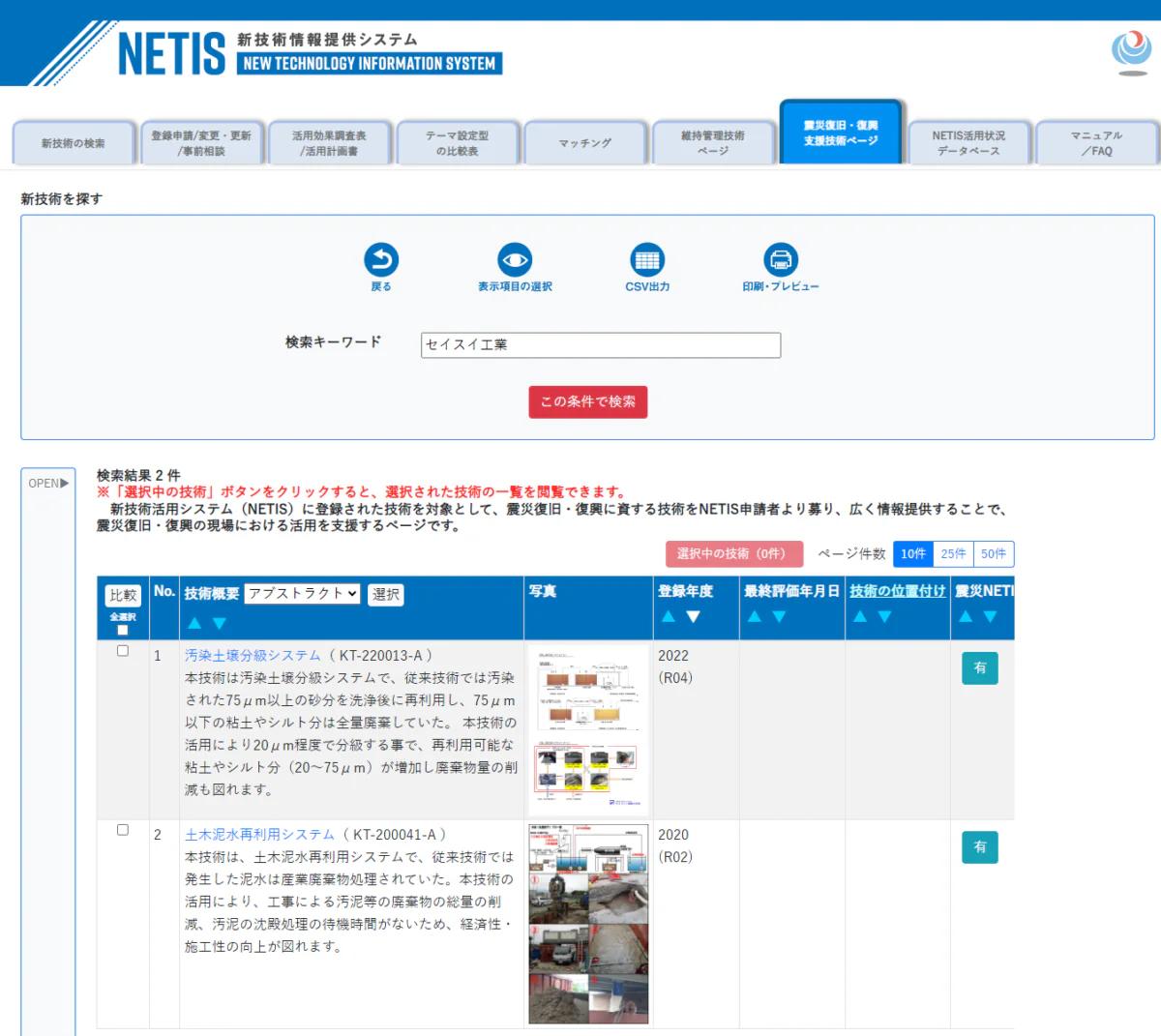Check the checkbox for 汚染土壌分級システム
Viewport: 1161px width, 1036px height.
coord(123,651)
